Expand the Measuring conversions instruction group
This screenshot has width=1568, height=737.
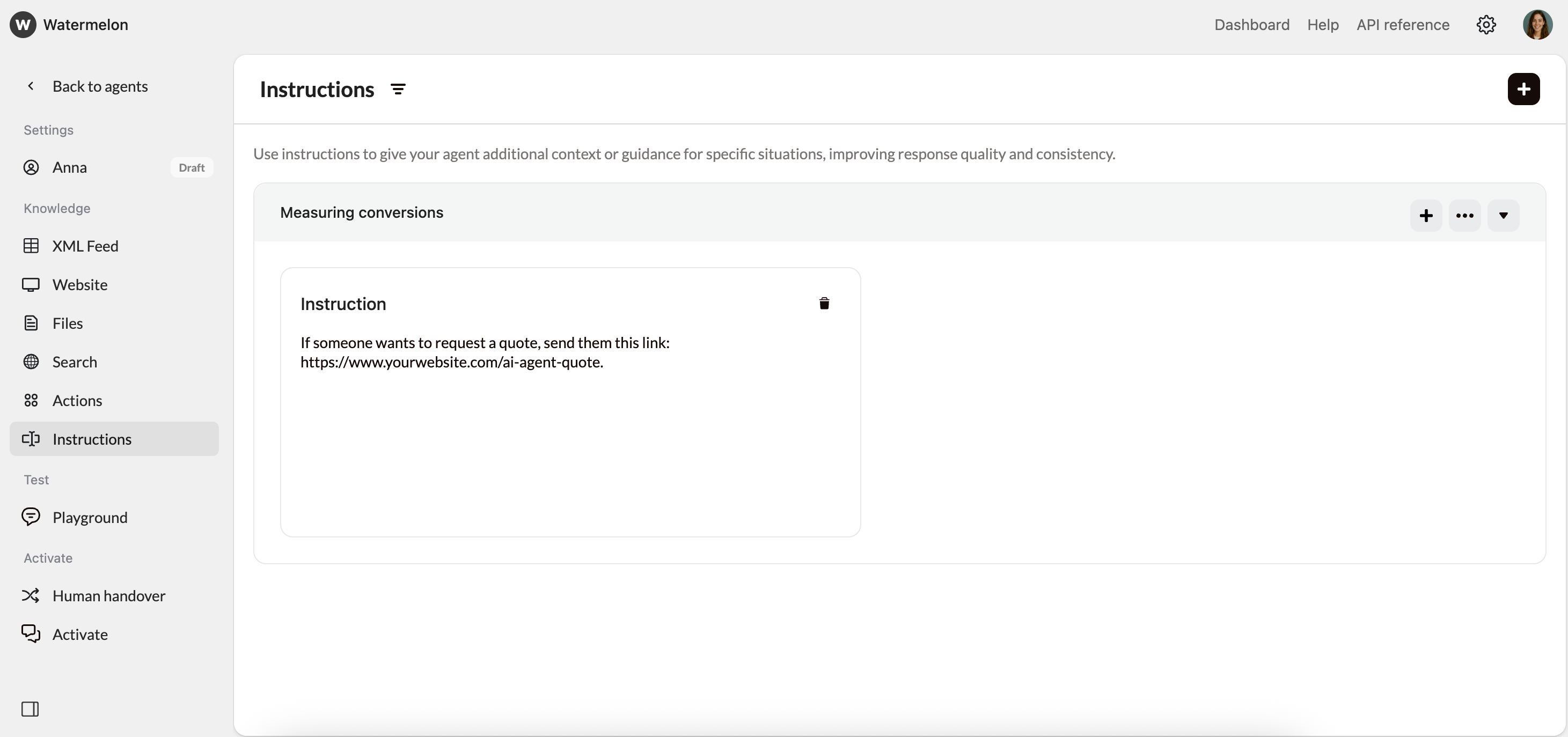click(x=1503, y=216)
